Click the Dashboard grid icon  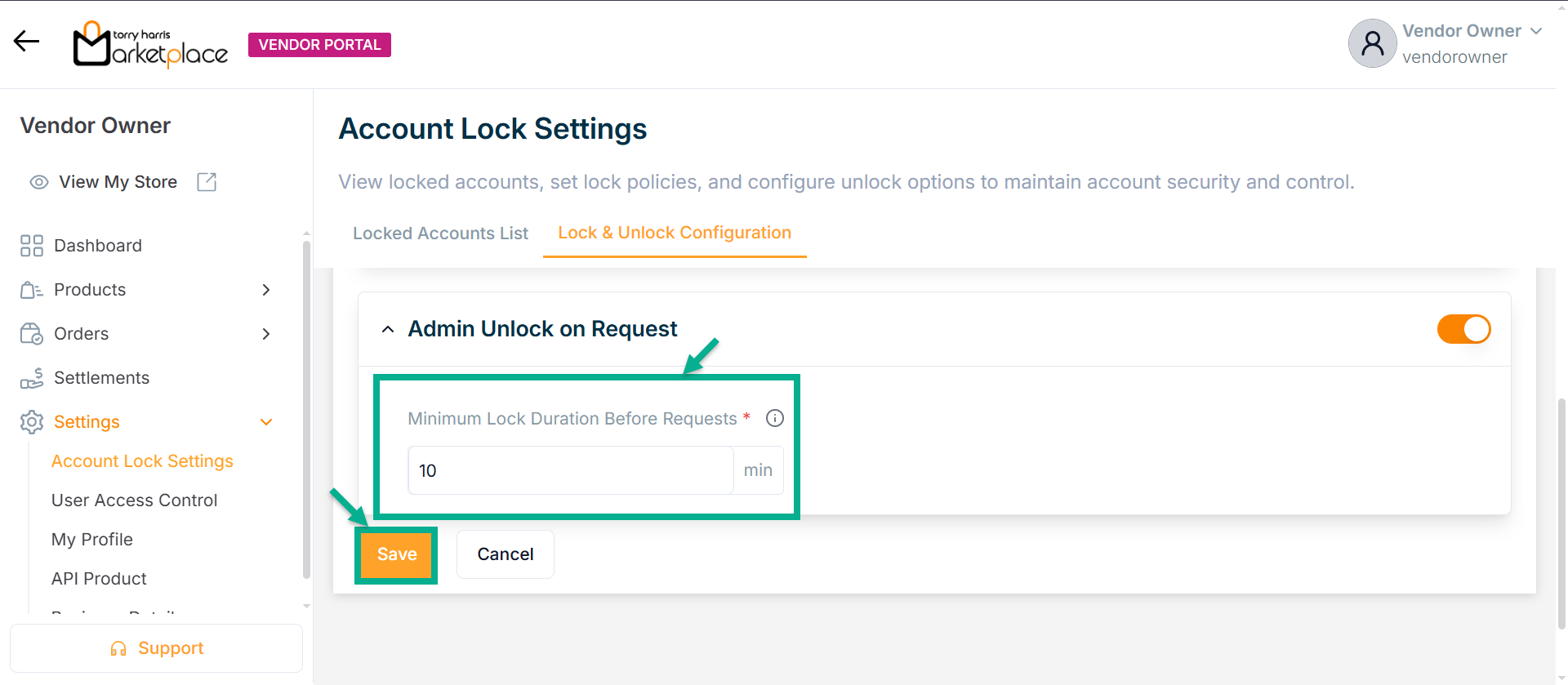point(32,246)
